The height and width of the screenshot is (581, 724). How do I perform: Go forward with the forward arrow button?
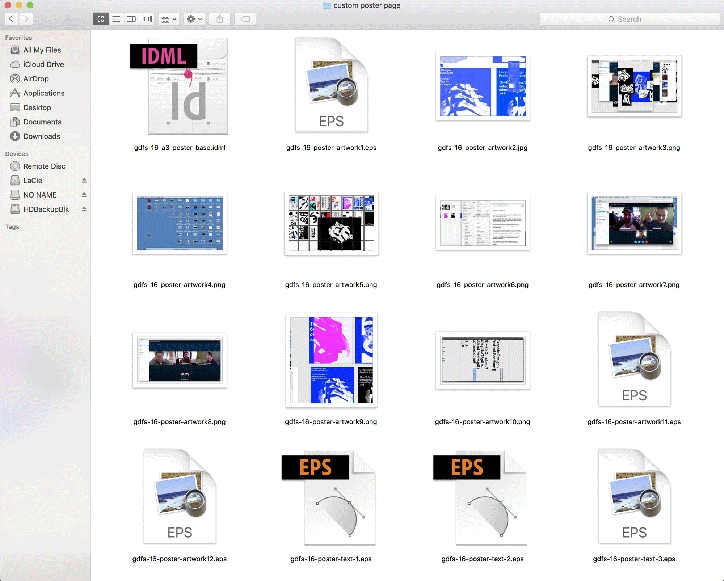click(x=26, y=19)
